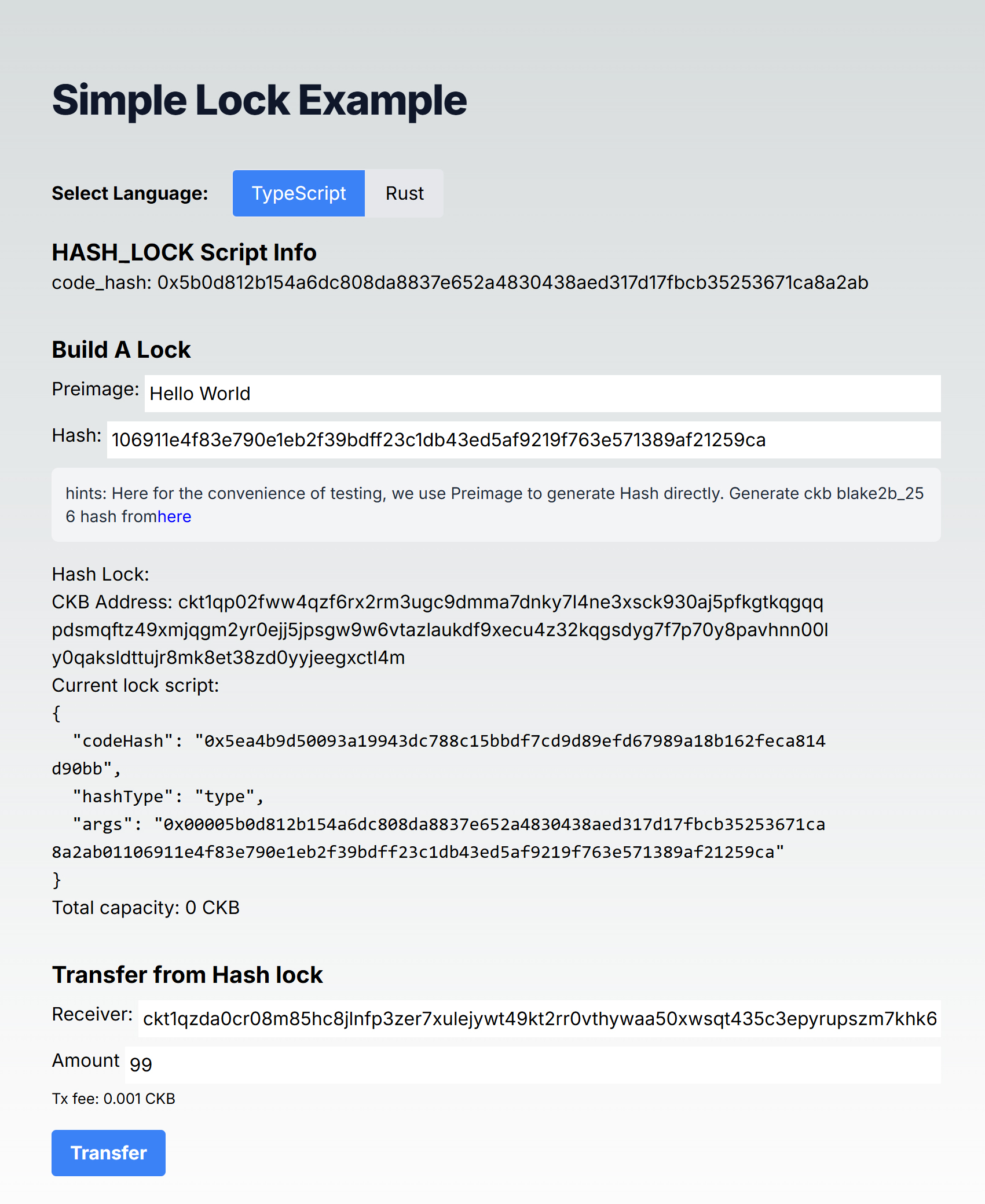Click the Total capacity text
The width and height of the screenshot is (985, 1204).
point(146,908)
